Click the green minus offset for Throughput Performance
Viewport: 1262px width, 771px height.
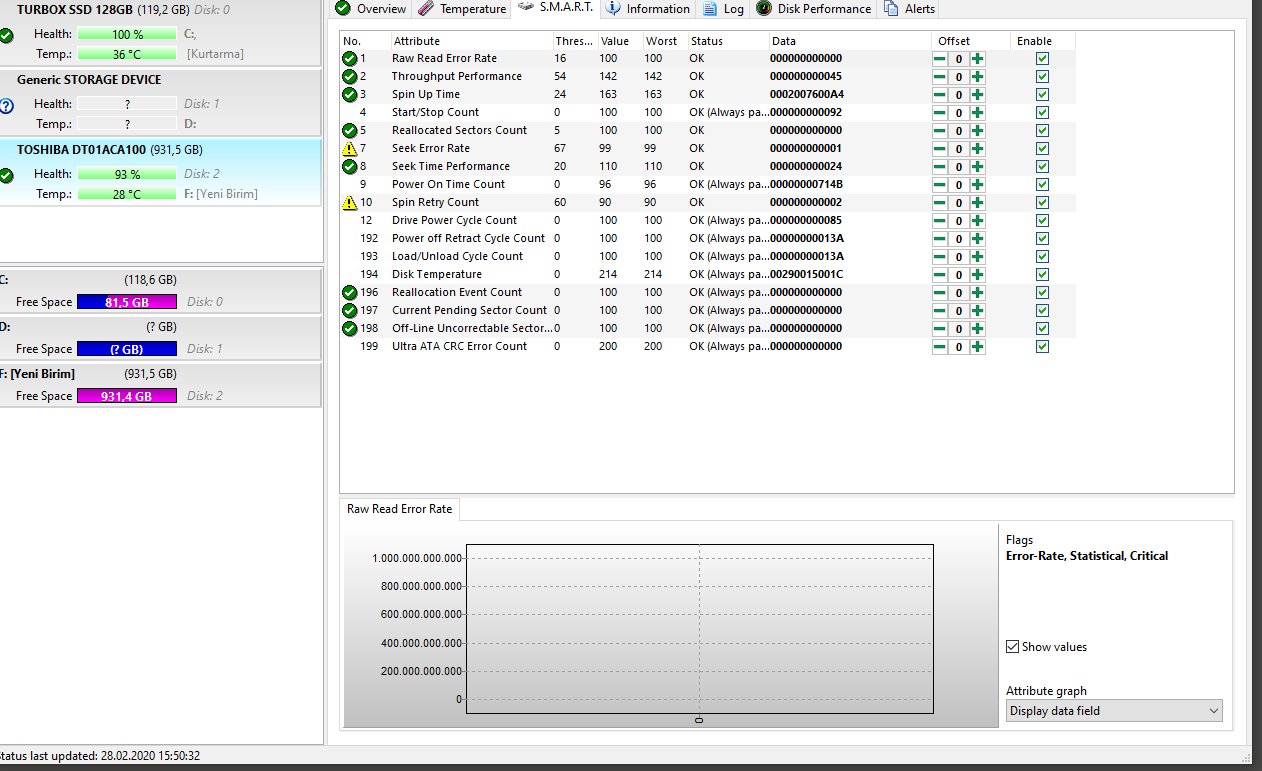tap(940, 76)
